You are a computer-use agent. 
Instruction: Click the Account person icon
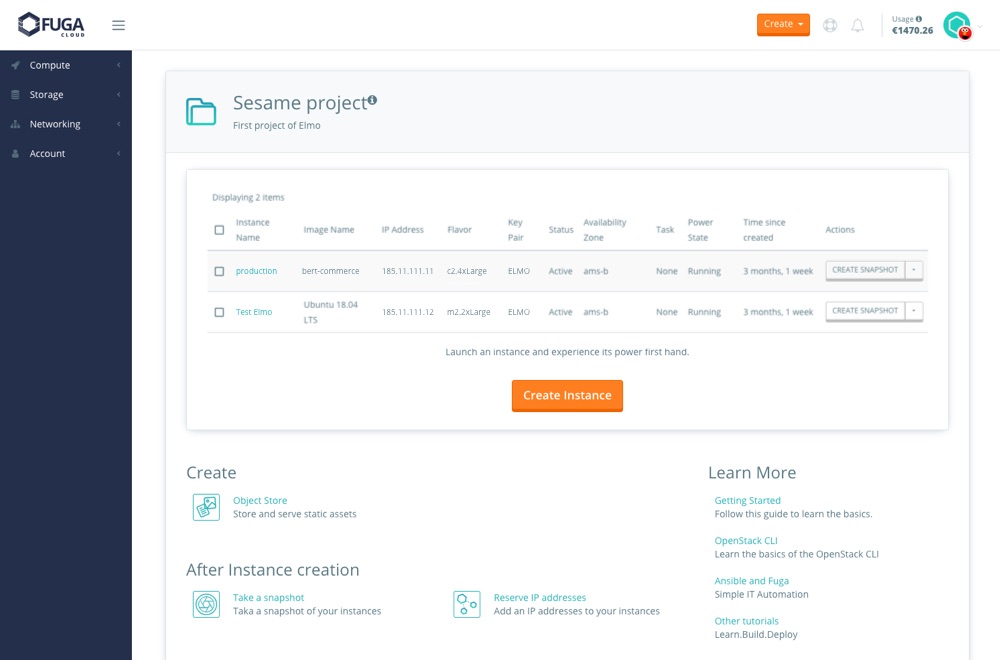click(15, 154)
